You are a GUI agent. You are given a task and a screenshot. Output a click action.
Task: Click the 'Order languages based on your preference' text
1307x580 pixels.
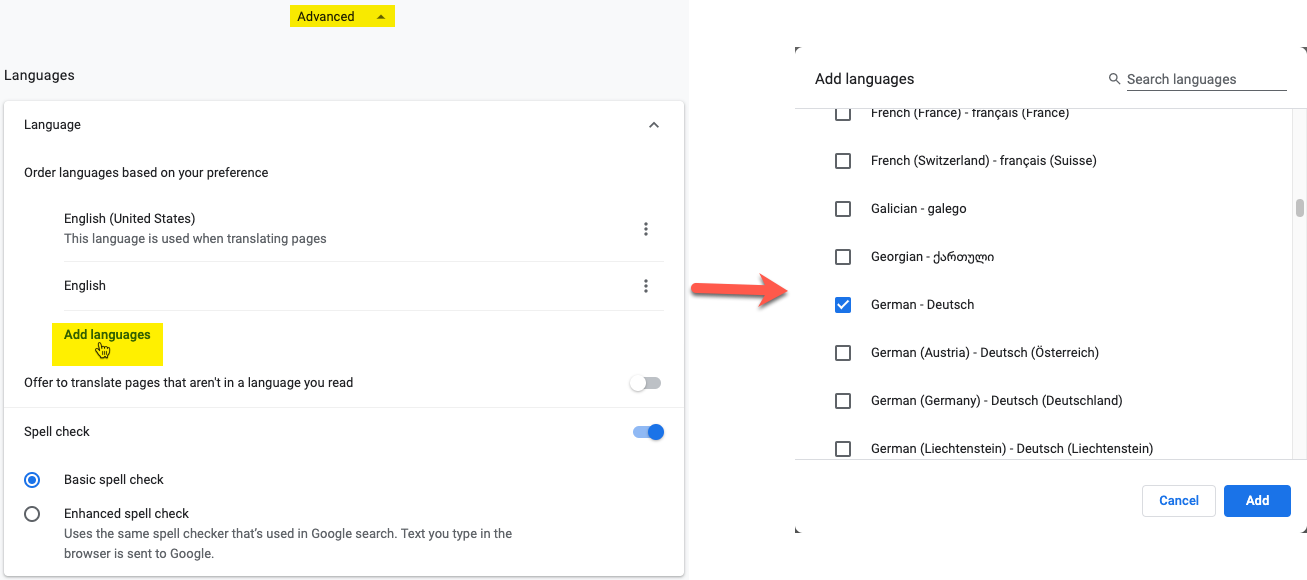146,173
